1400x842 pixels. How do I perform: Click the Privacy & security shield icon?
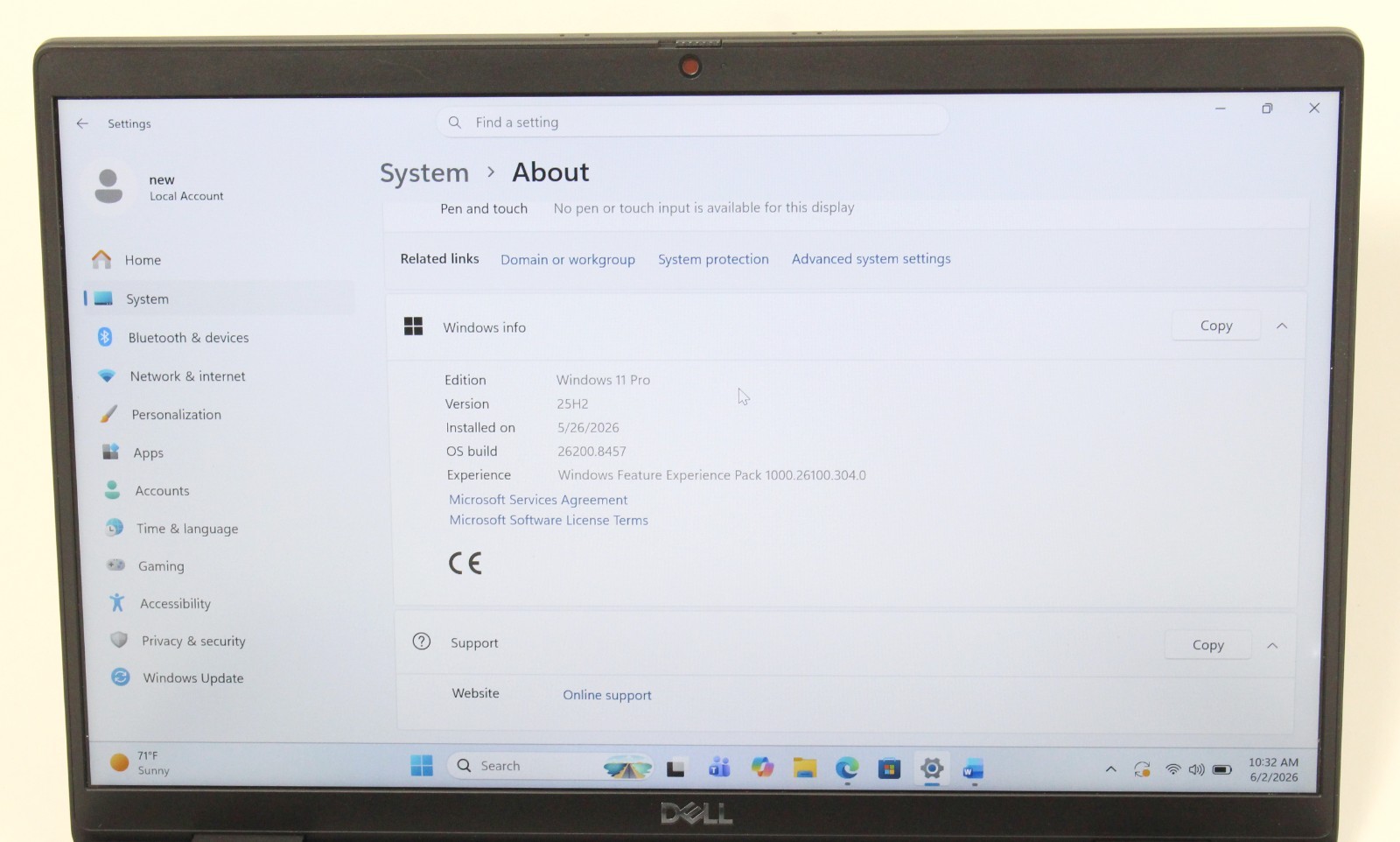119,640
